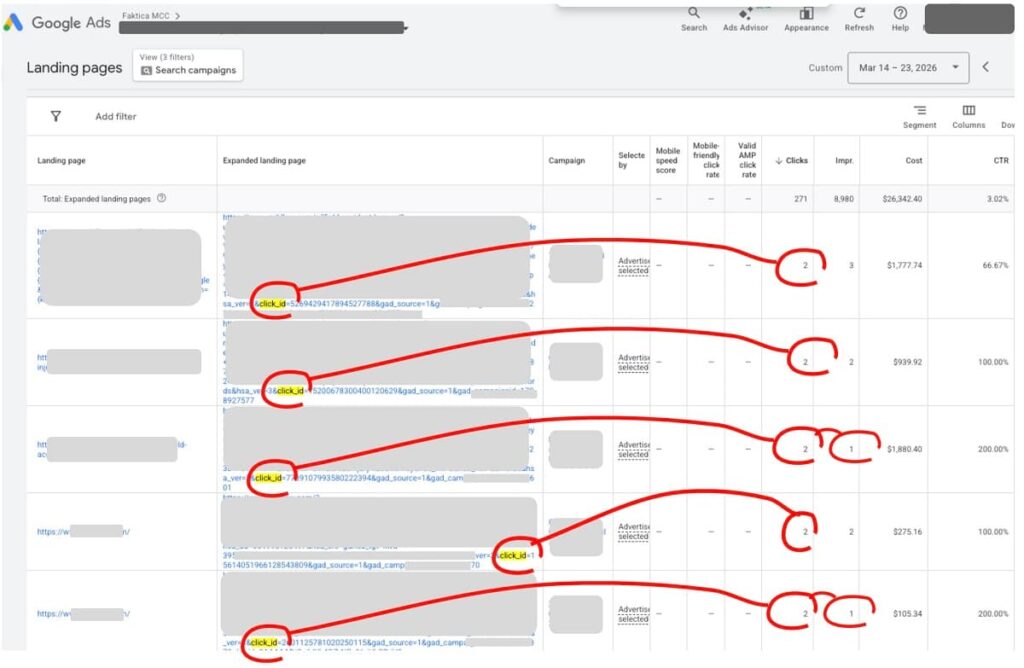
Task: Click the sort arrow beside Clicks header
Action: coord(777,160)
